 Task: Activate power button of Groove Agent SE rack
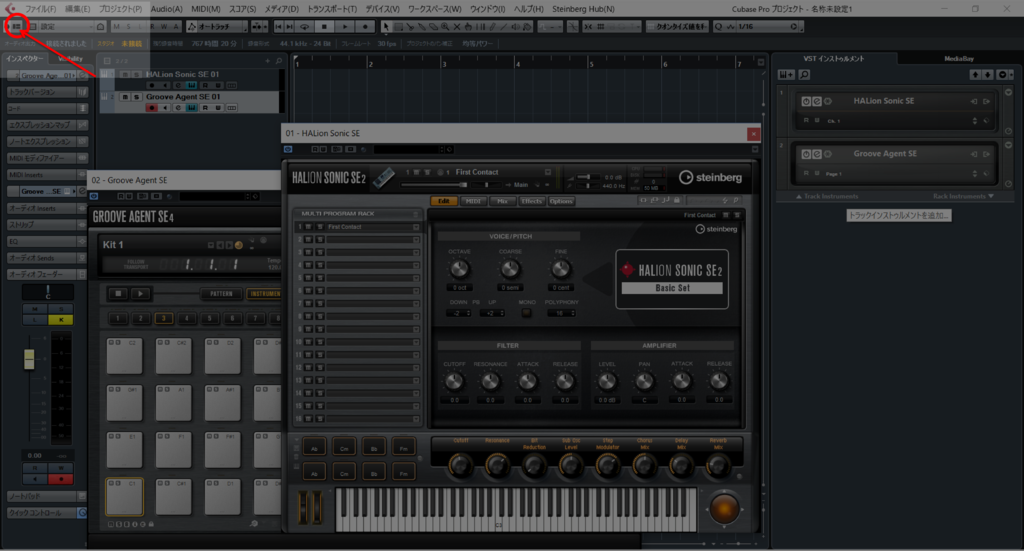(806, 154)
